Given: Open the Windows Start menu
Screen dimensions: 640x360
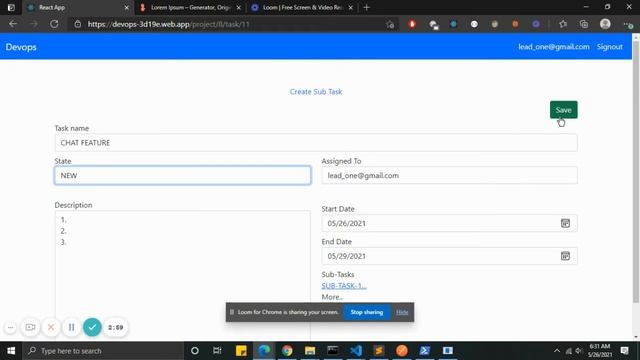Looking at the screenshot, I should point(11,351).
